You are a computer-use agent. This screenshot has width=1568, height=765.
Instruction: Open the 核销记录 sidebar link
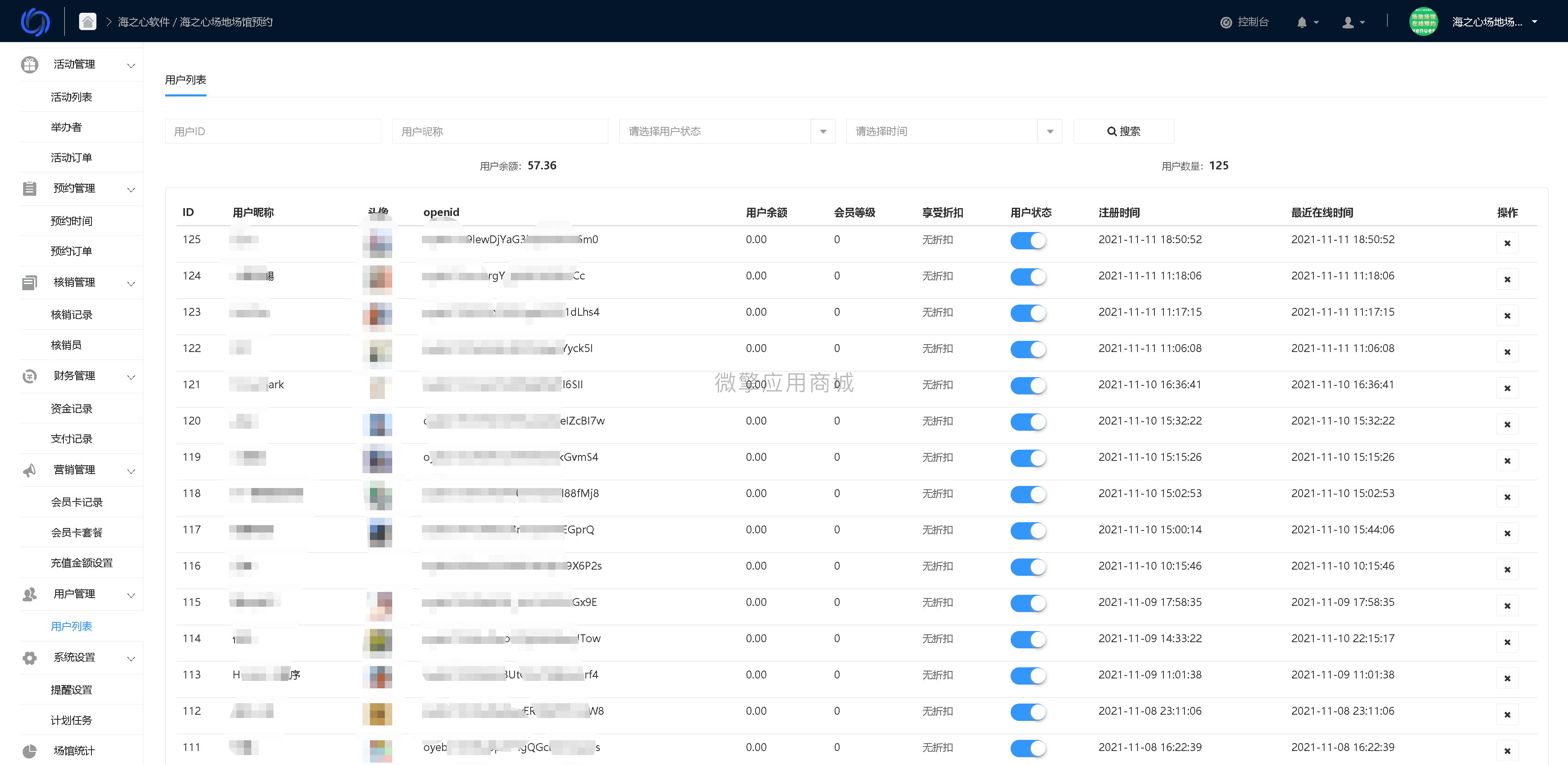[x=71, y=315]
